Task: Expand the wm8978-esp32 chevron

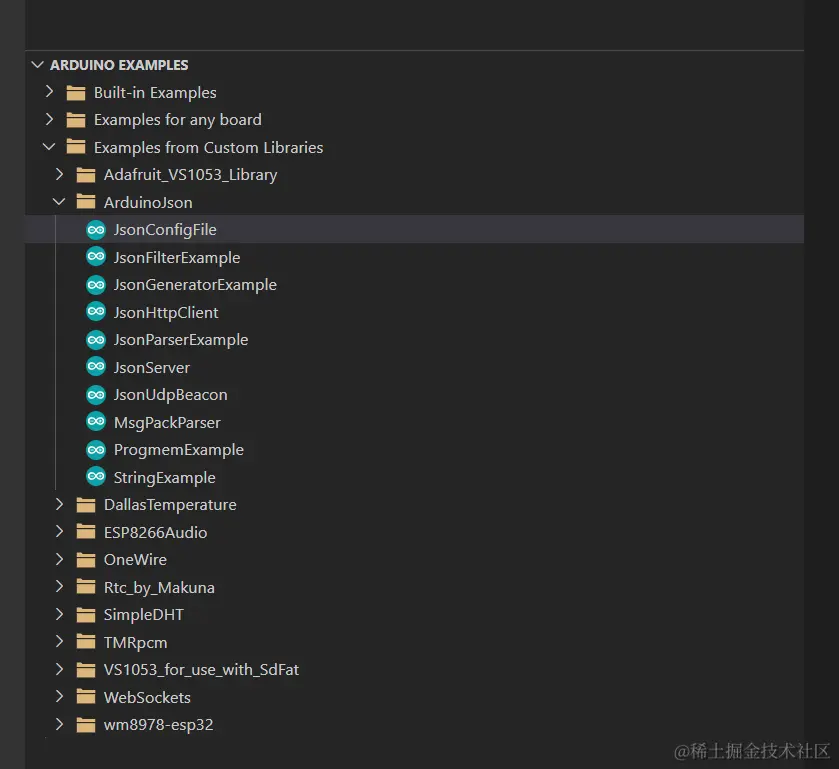Action: pyautogui.click(x=59, y=724)
